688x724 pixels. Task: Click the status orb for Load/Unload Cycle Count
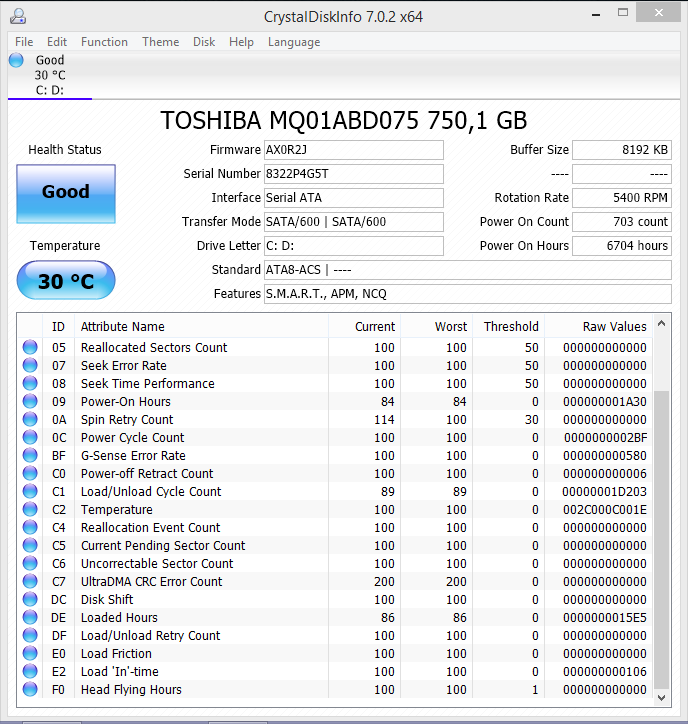30,491
